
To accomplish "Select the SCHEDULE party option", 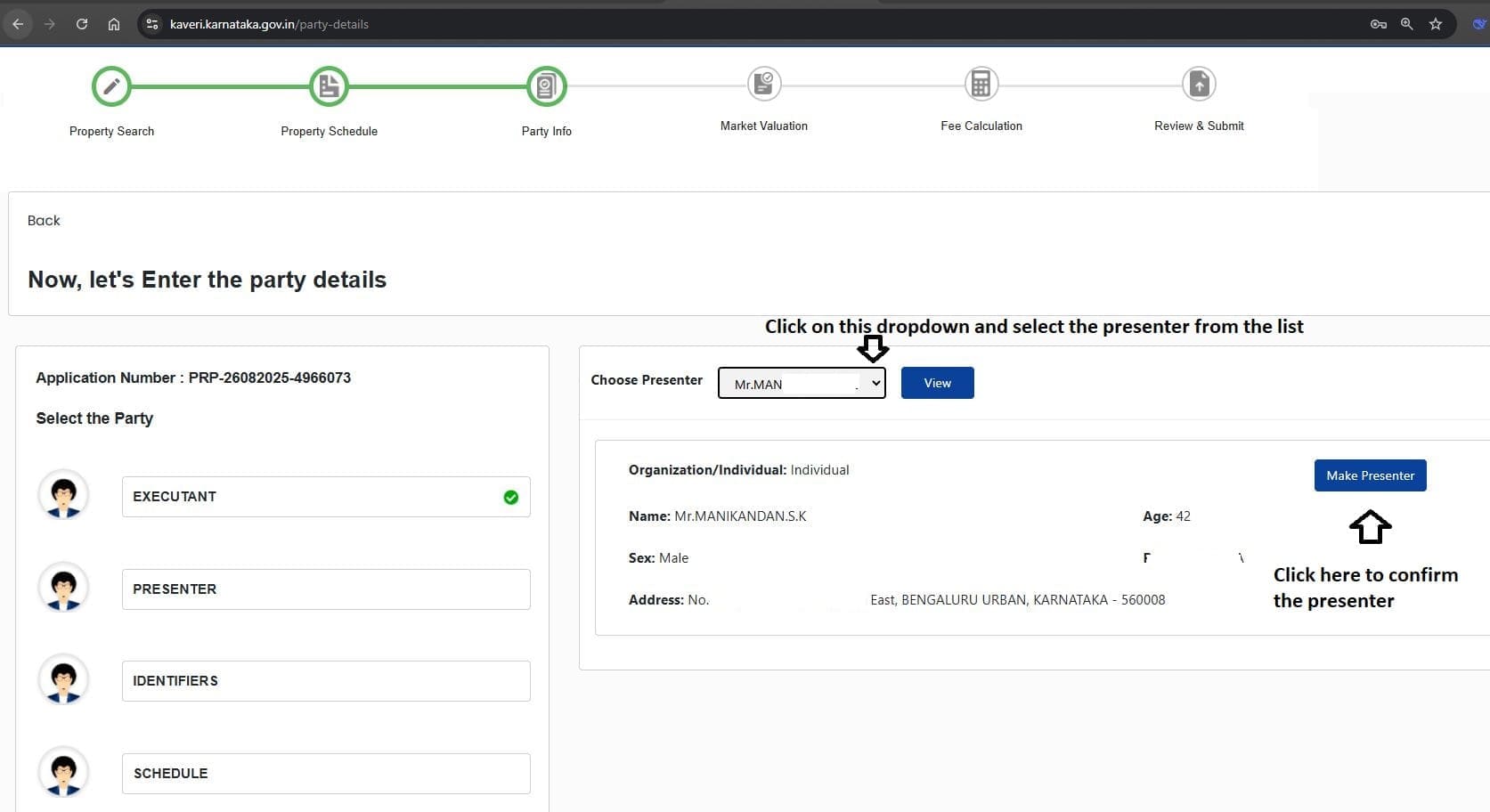I will pyautogui.click(x=325, y=774).
